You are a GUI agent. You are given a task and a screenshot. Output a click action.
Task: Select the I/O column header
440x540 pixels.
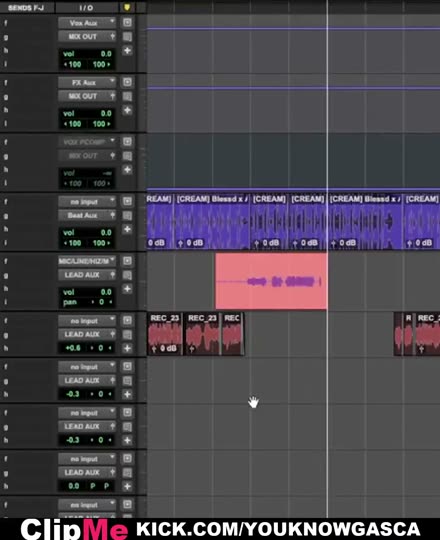(86, 8)
